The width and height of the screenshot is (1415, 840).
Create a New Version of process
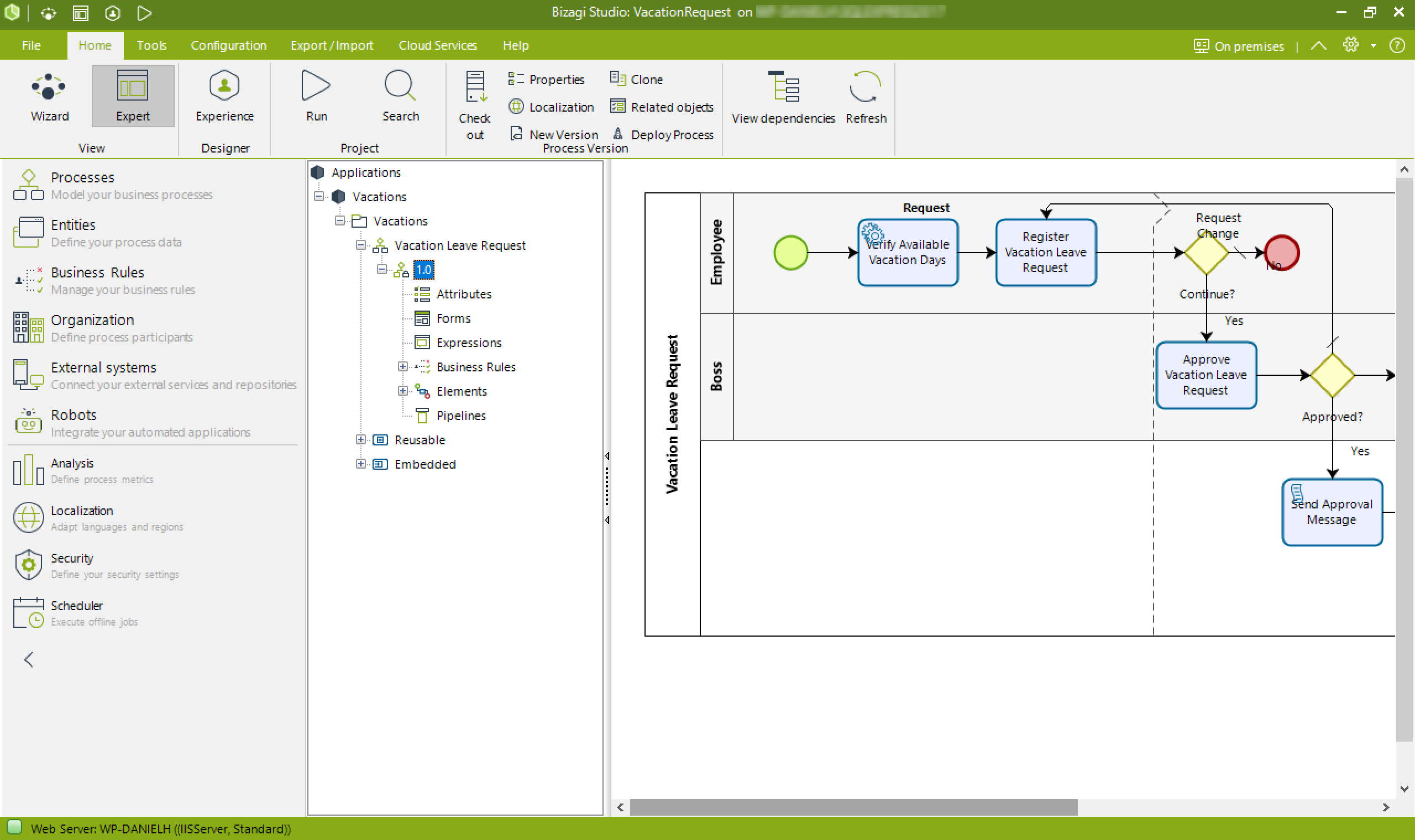pos(554,134)
